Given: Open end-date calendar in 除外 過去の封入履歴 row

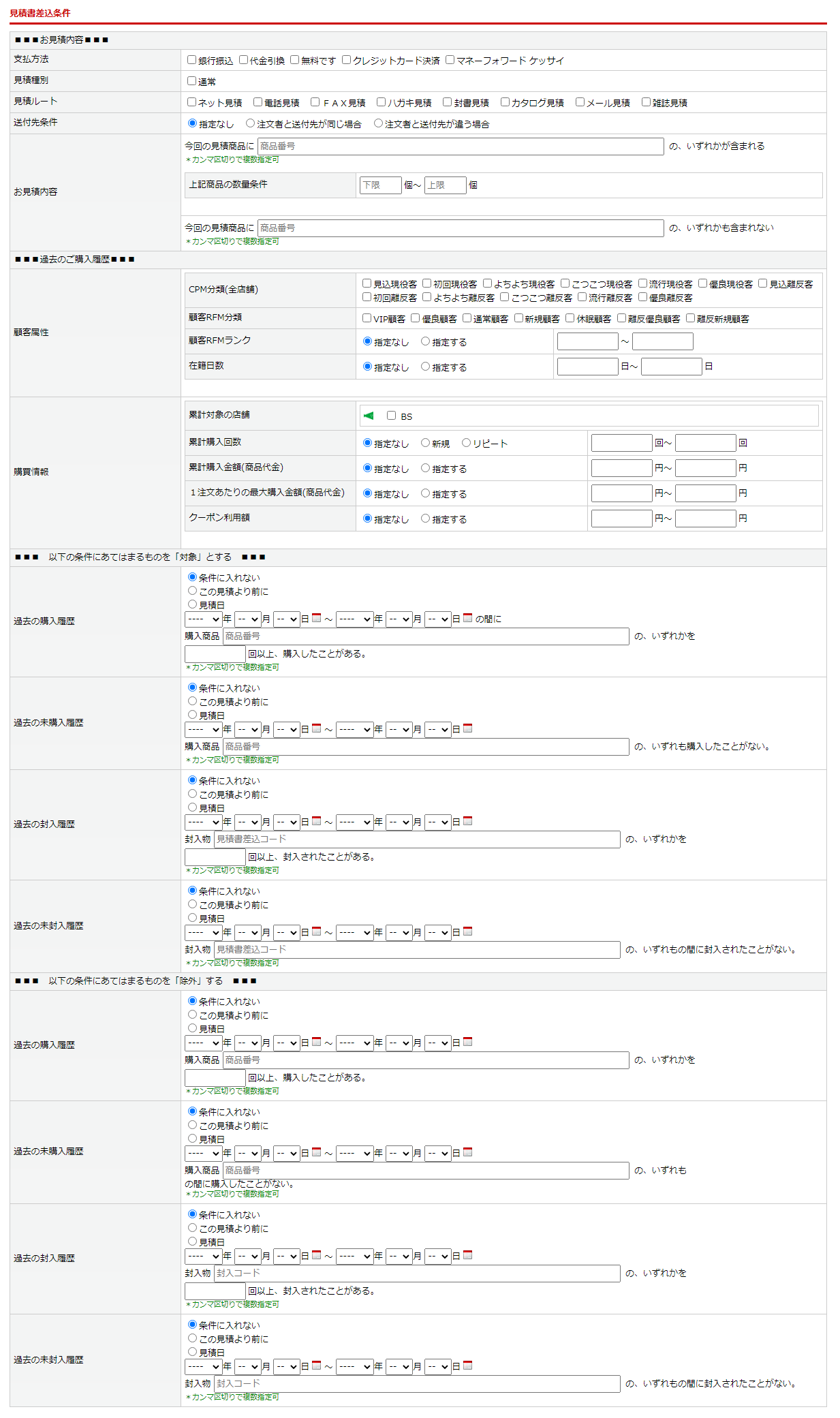Looking at the screenshot, I should pyautogui.click(x=468, y=1255).
